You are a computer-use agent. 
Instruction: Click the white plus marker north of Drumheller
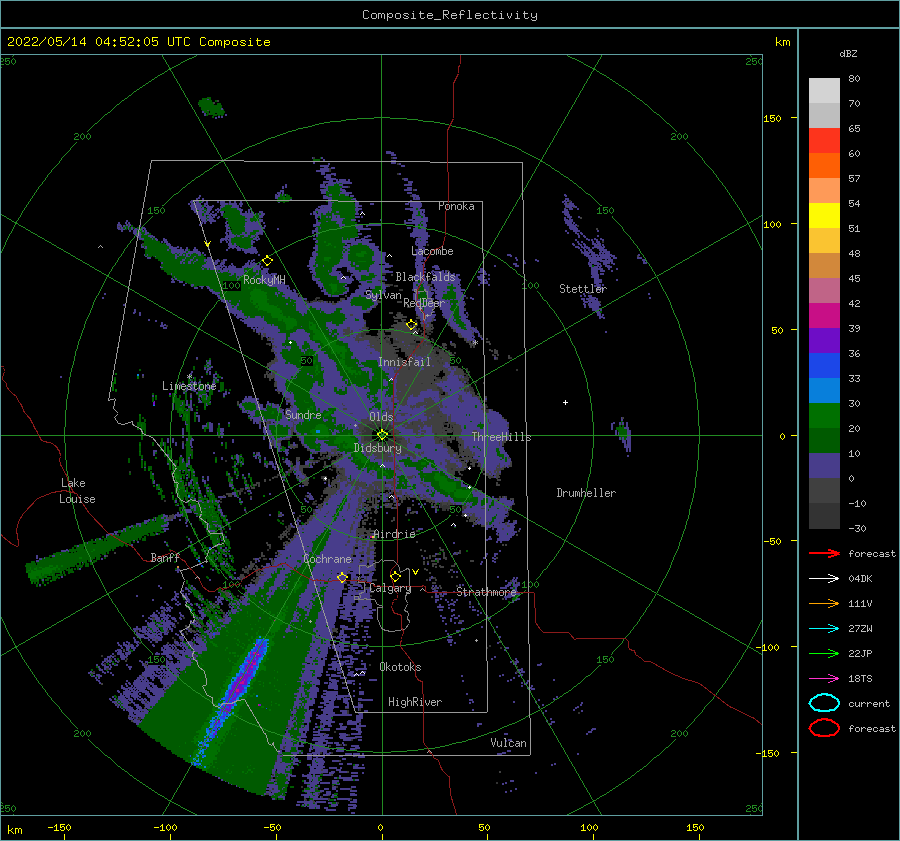(565, 402)
